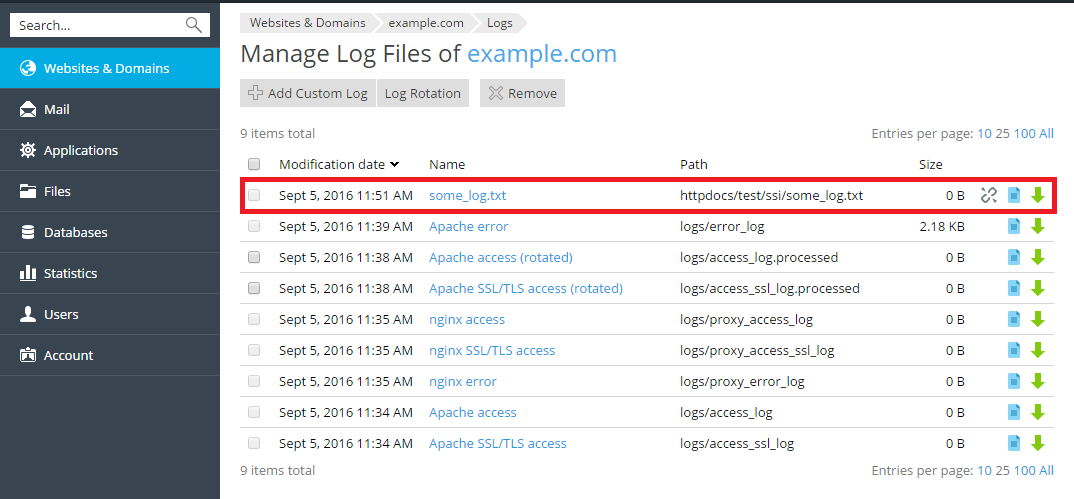Screen dimensions: 1074x499
Task: Click the unlink icon for some_log.txt
Action: (x=989, y=196)
